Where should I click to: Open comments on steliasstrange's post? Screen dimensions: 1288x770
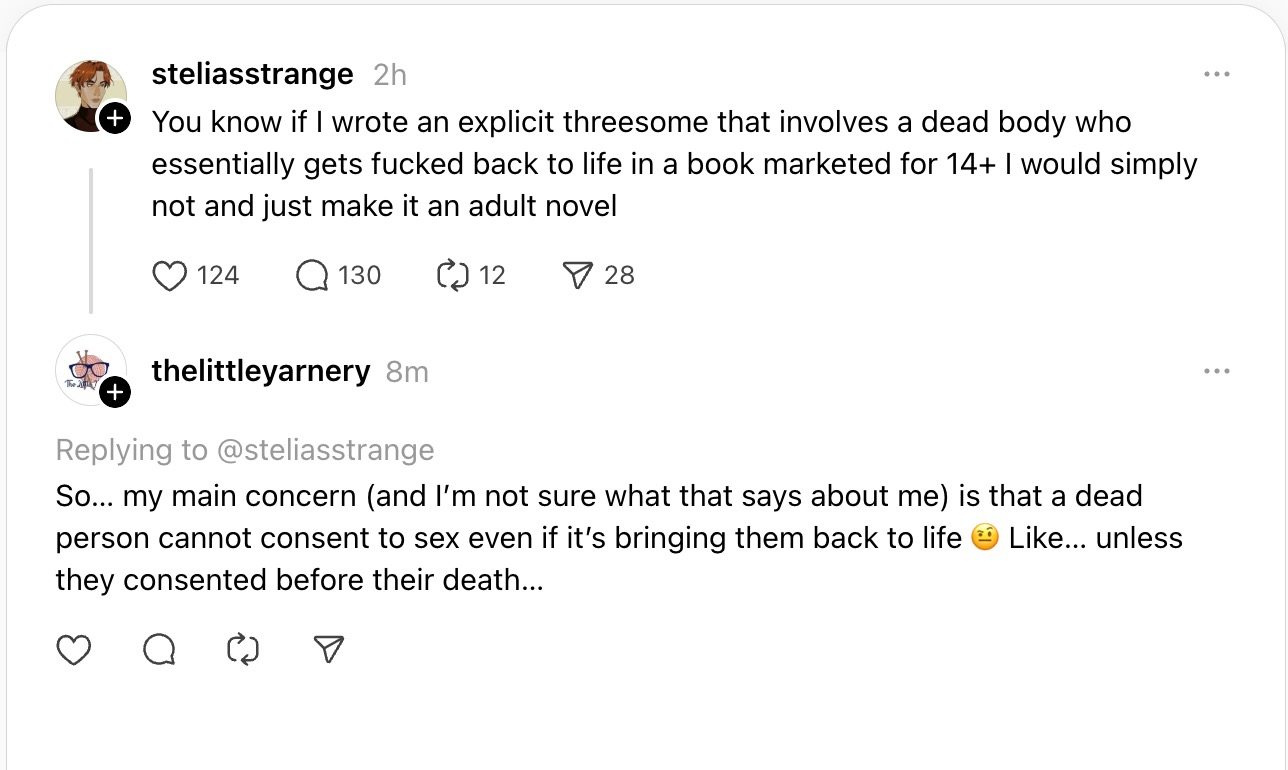click(313, 275)
